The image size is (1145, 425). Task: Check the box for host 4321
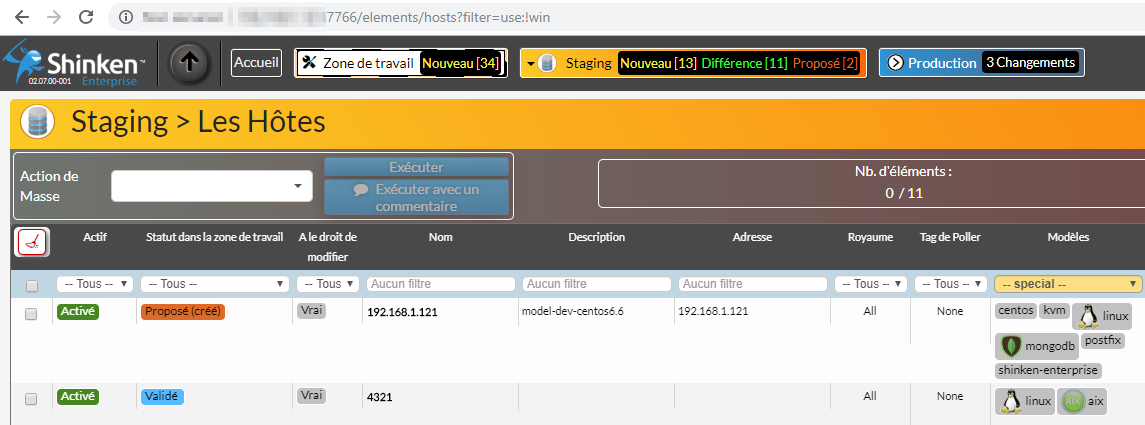(31, 399)
